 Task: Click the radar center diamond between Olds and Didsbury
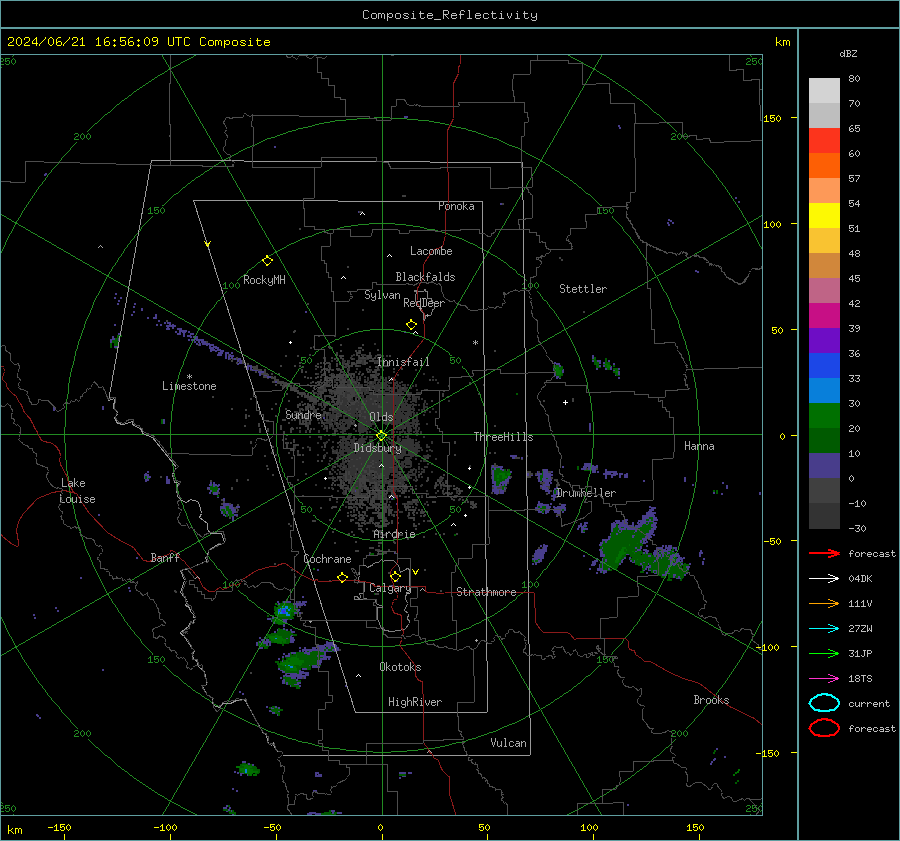coord(382,435)
